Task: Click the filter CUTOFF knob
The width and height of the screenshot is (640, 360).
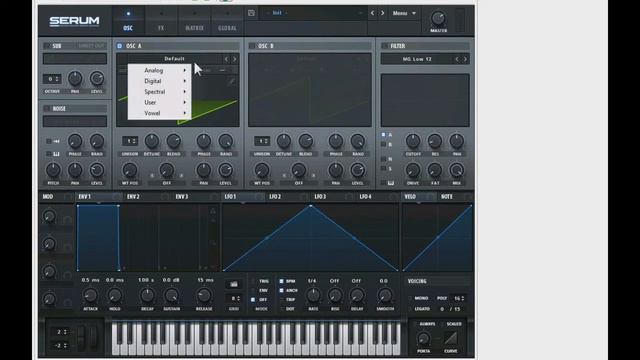Action: pyautogui.click(x=413, y=141)
